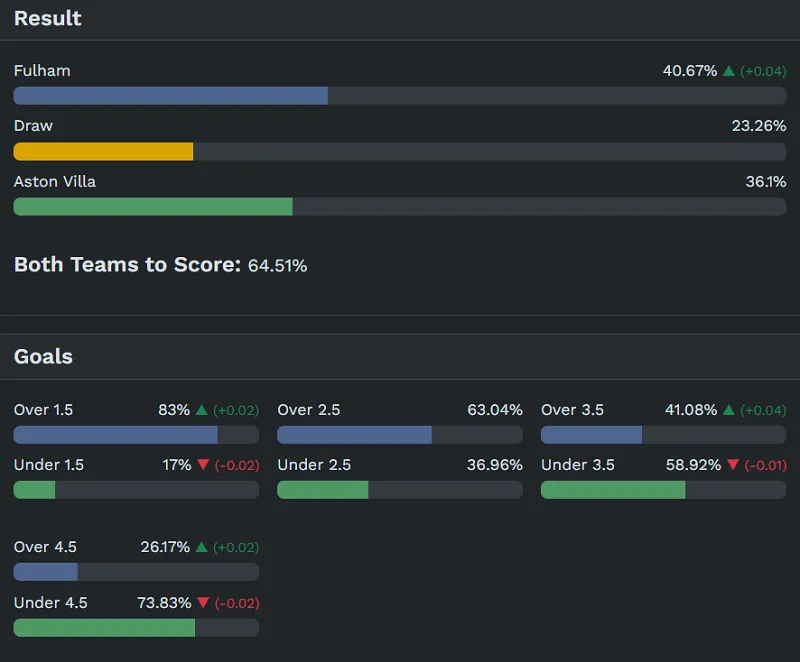
Task: Click the Fulham team name
Action: [x=42, y=71]
